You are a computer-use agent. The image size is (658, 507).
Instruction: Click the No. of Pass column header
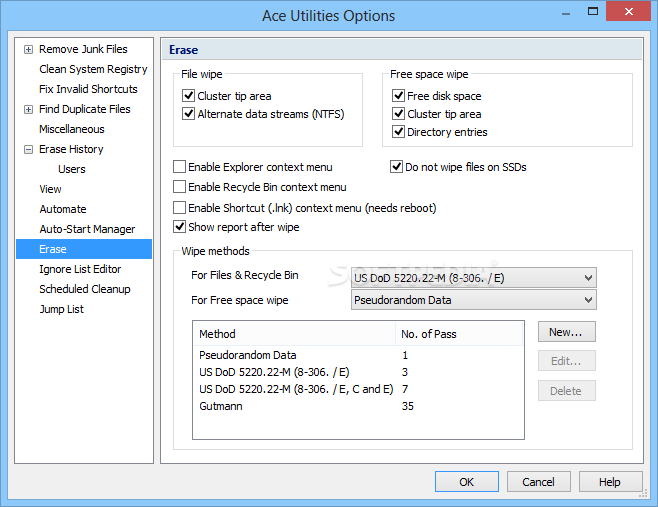[459, 334]
